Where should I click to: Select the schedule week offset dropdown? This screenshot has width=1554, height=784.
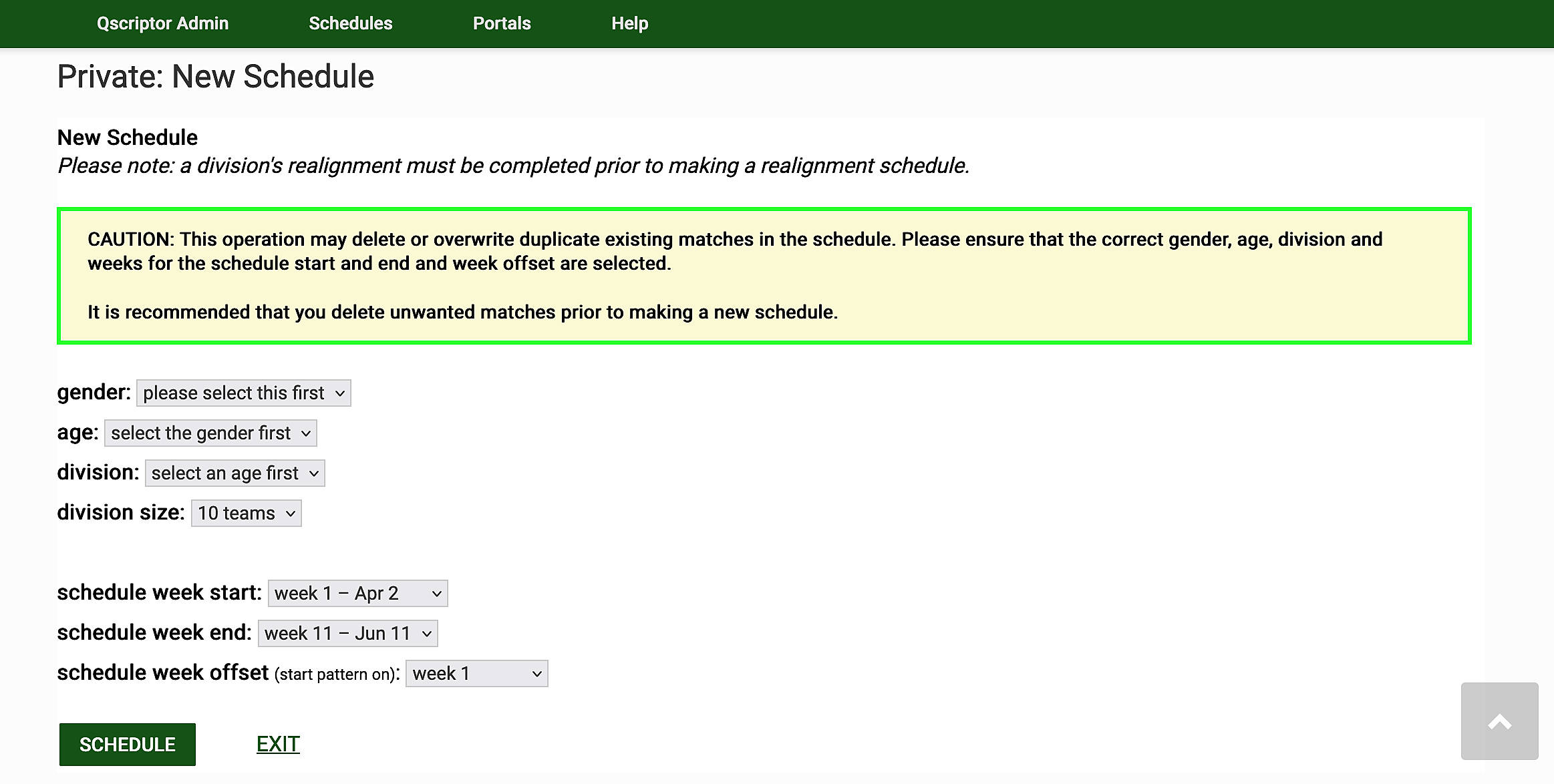476,673
